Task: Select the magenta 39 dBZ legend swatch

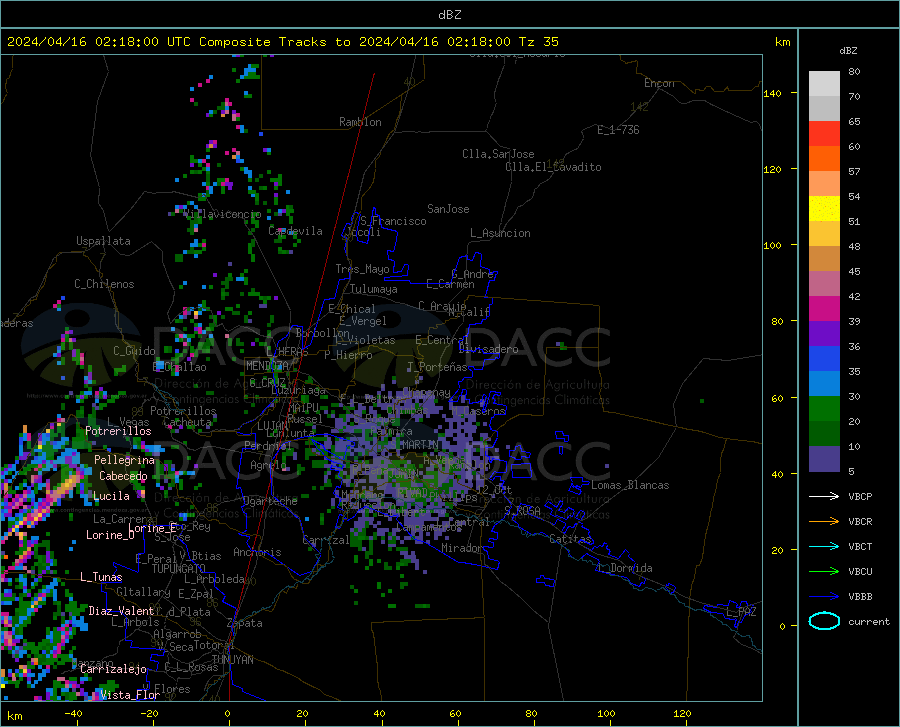Action: [824, 309]
